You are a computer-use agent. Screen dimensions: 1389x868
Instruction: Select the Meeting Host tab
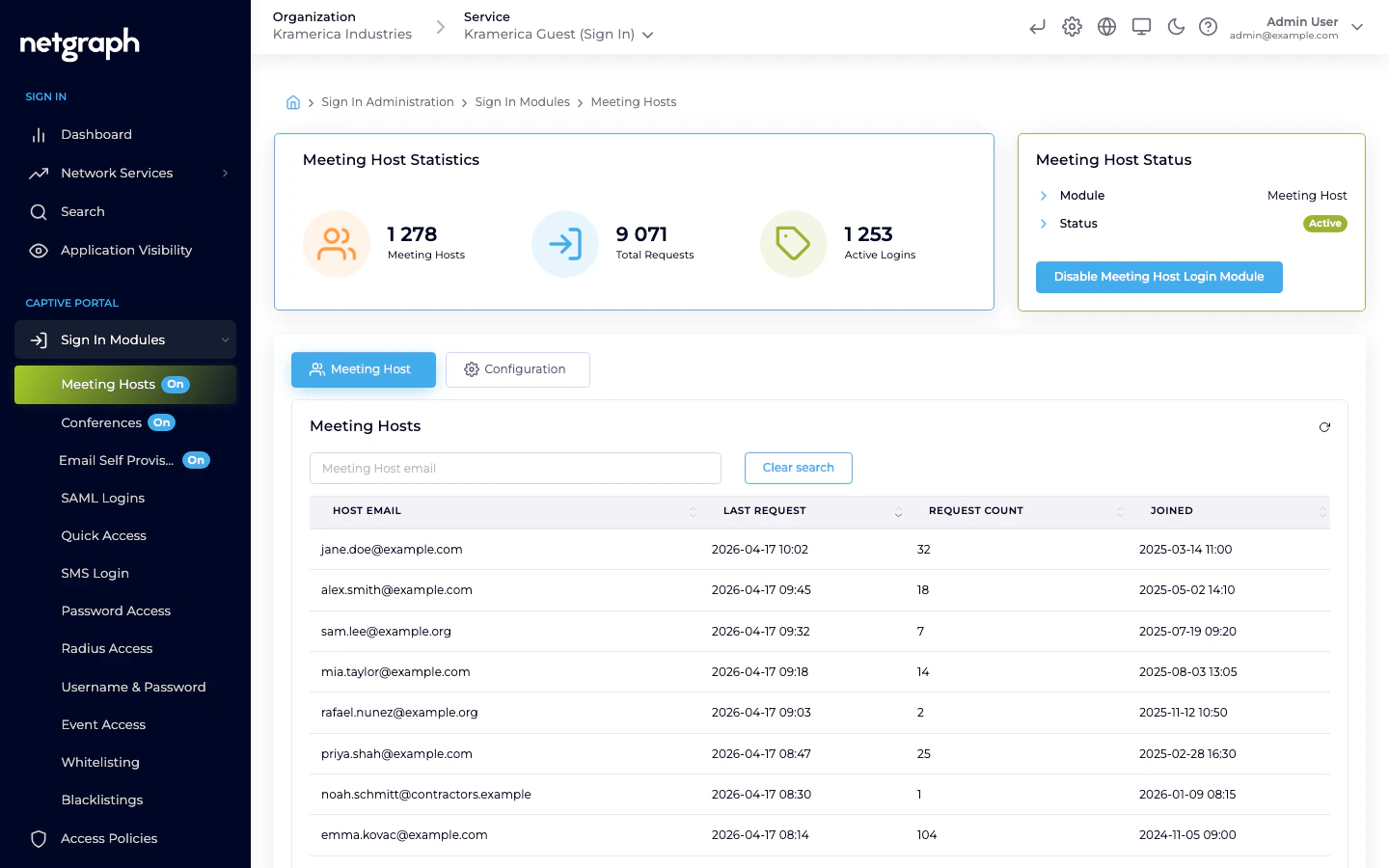click(364, 369)
